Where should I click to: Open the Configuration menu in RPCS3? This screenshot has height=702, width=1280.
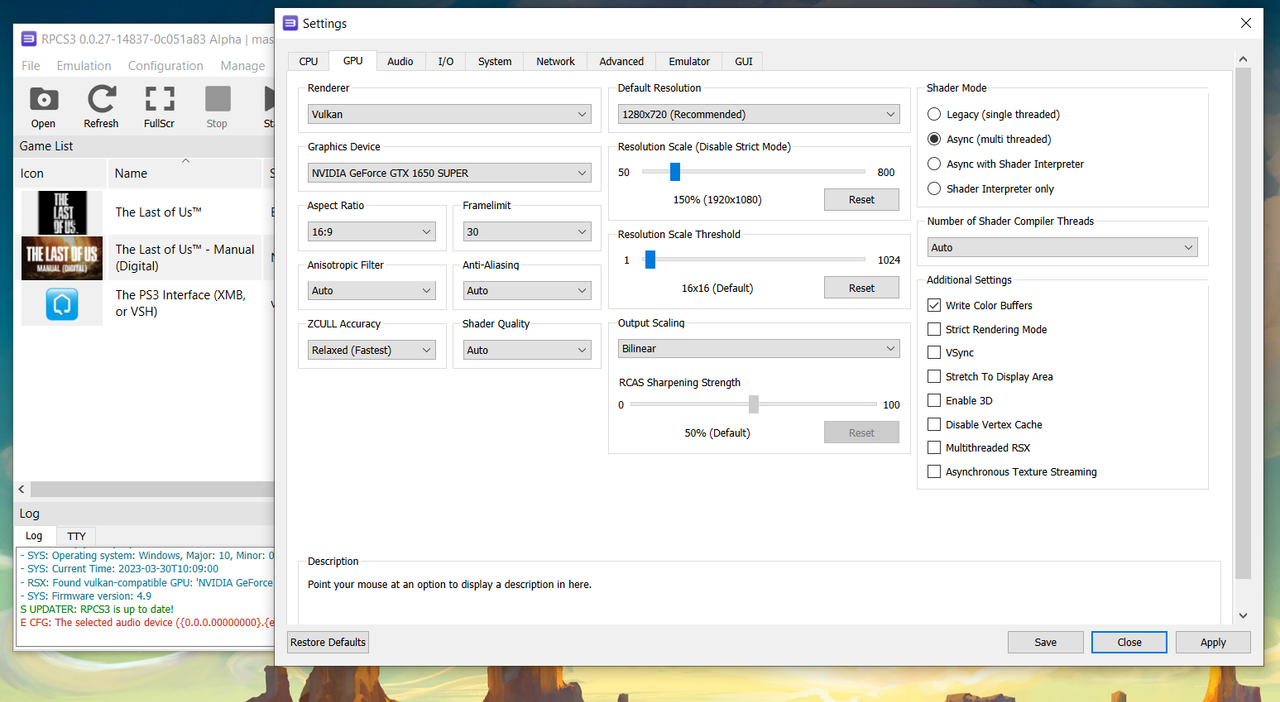click(165, 66)
